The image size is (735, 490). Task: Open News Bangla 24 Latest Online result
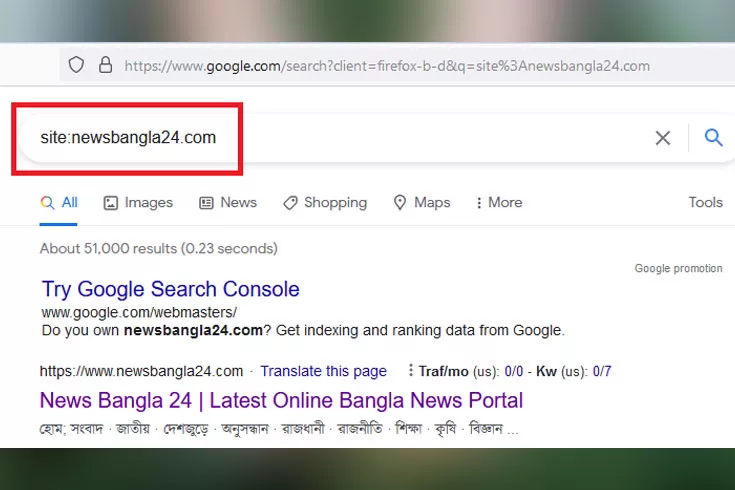click(x=281, y=401)
